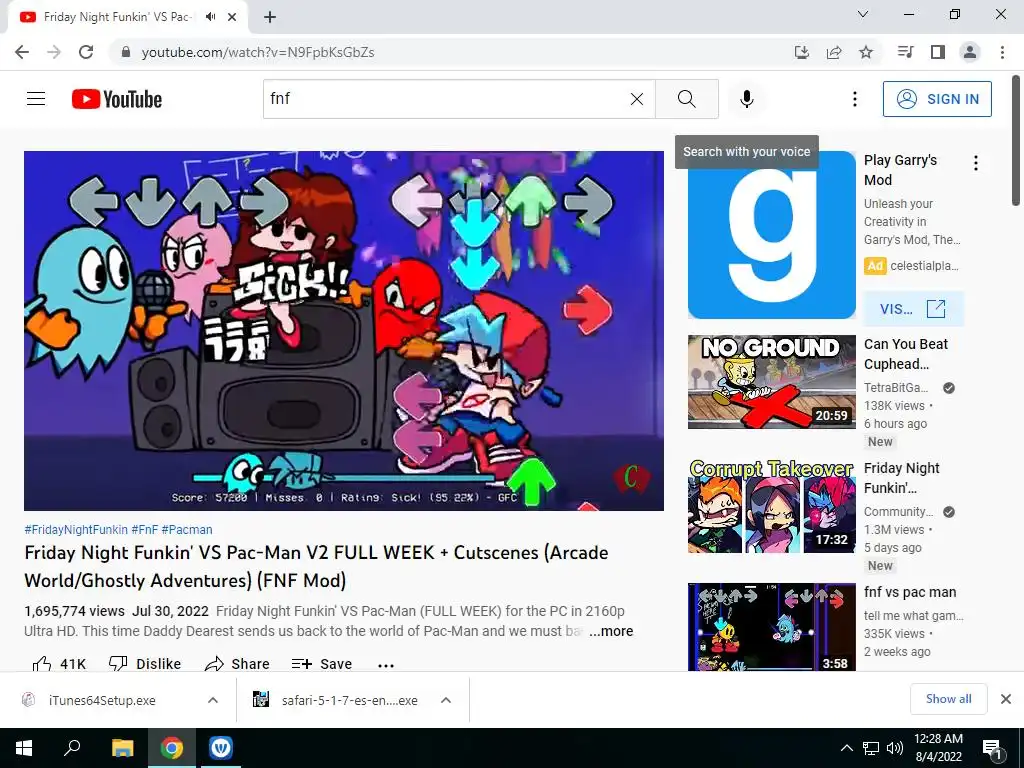Click the magnifier search button

tap(686, 99)
